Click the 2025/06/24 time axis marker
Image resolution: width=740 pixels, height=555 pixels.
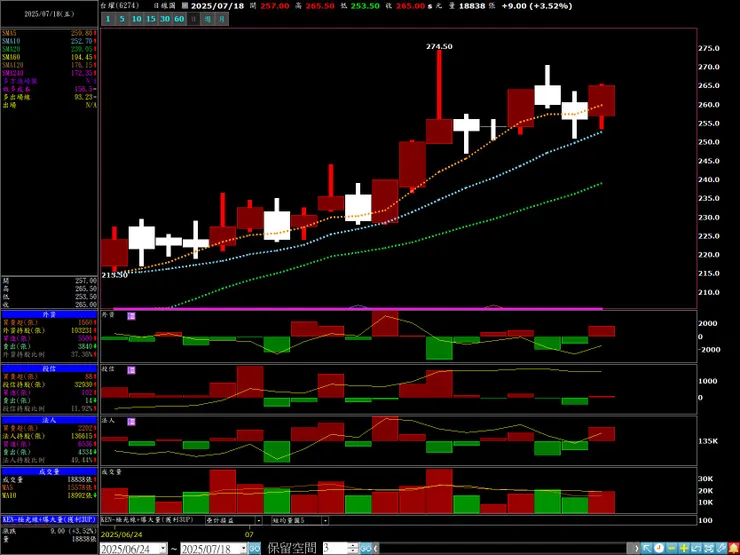121,535
